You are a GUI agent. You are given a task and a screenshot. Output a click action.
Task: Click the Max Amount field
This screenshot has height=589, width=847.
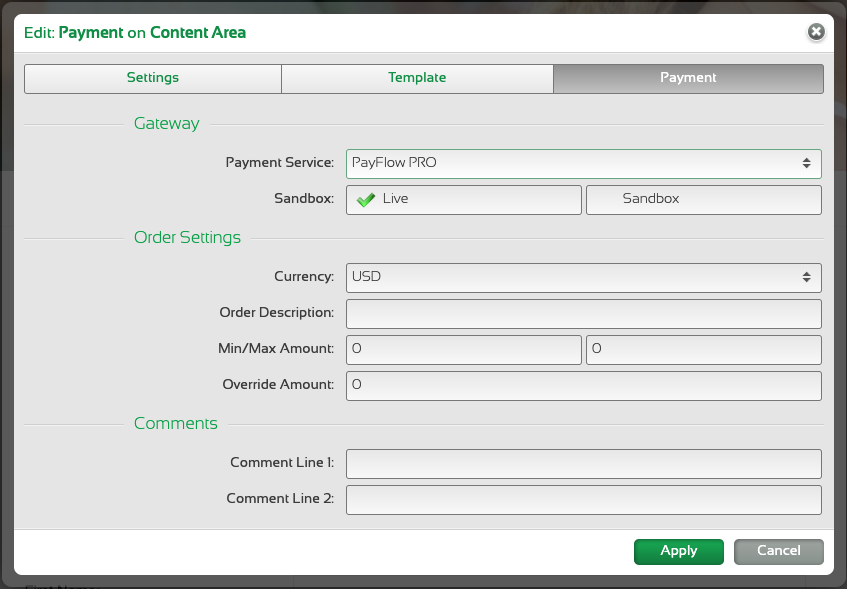tap(704, 350)
